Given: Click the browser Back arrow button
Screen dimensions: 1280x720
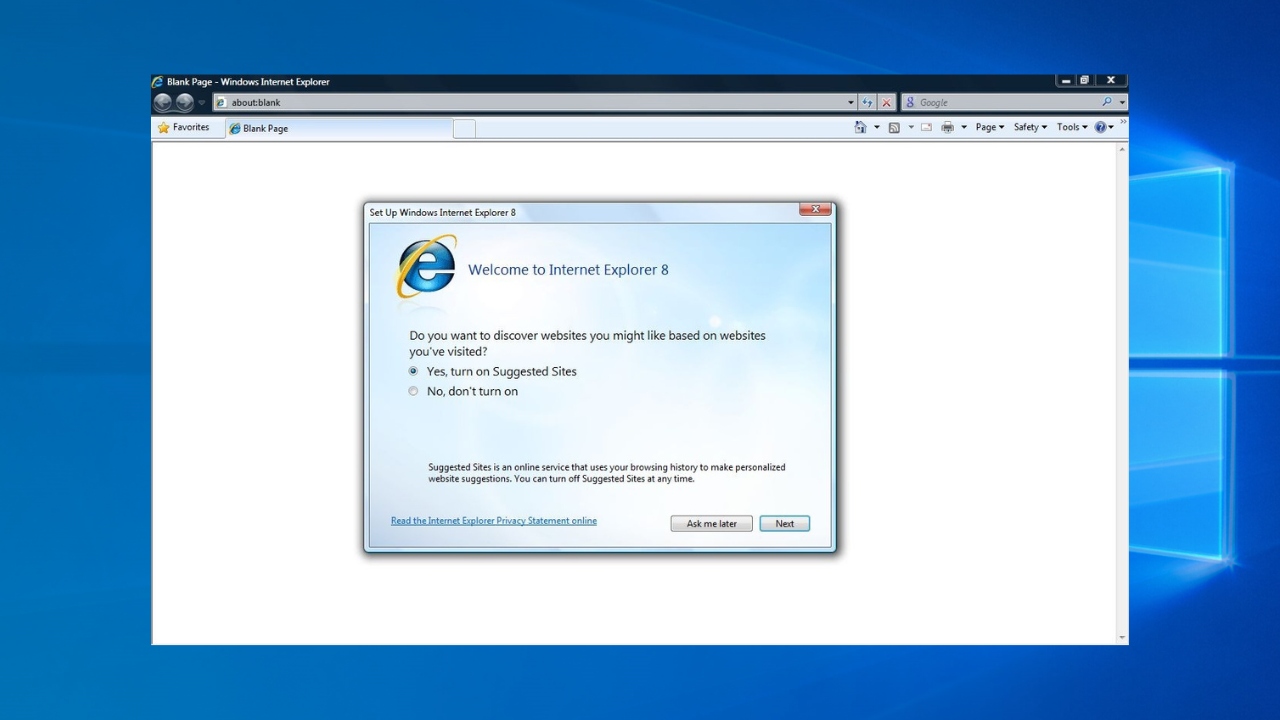Looking at the screenshot, I should coord(162,102).
